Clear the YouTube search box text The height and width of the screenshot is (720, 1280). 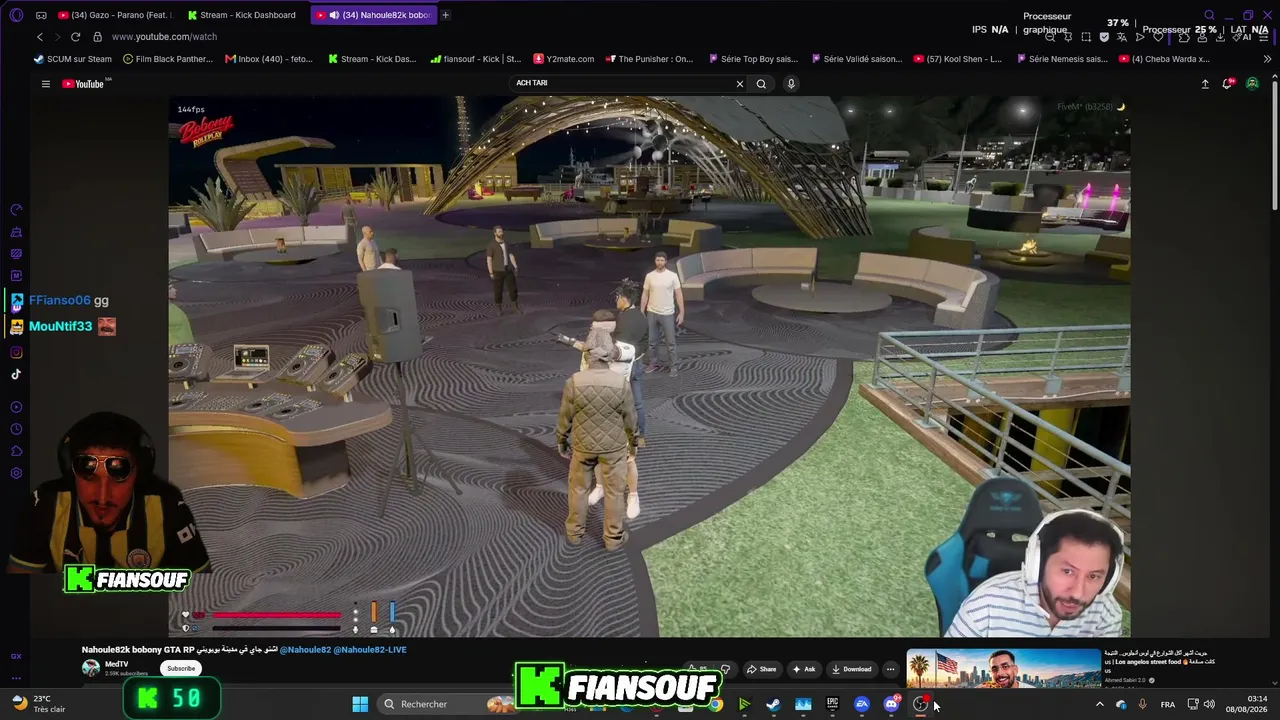coord(740,84)
